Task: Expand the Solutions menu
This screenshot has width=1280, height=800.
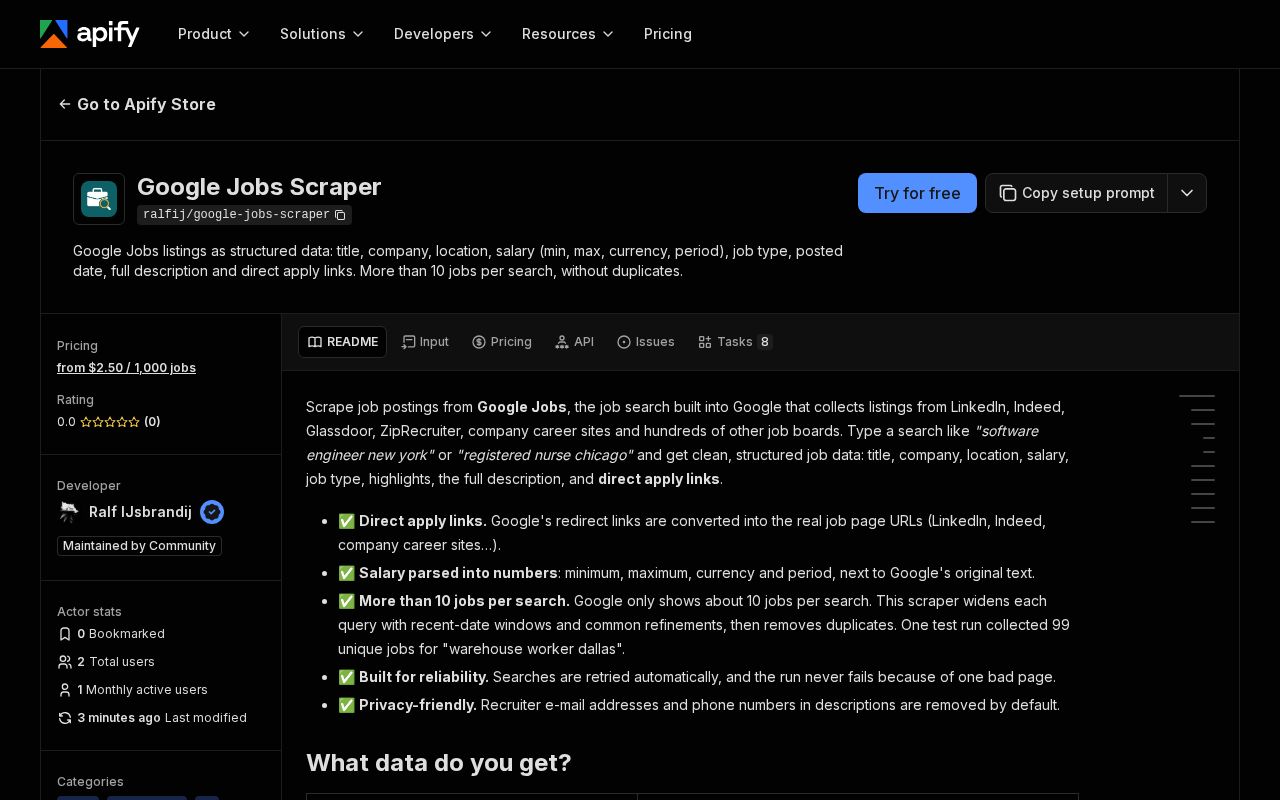Action: click(x=322, y=34)
